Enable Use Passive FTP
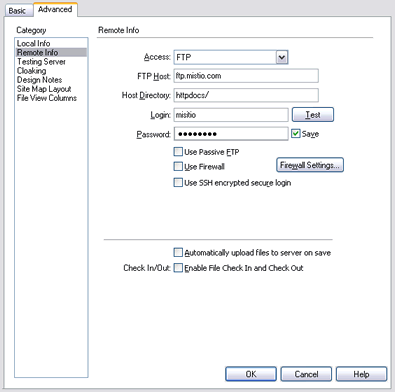 178,152
